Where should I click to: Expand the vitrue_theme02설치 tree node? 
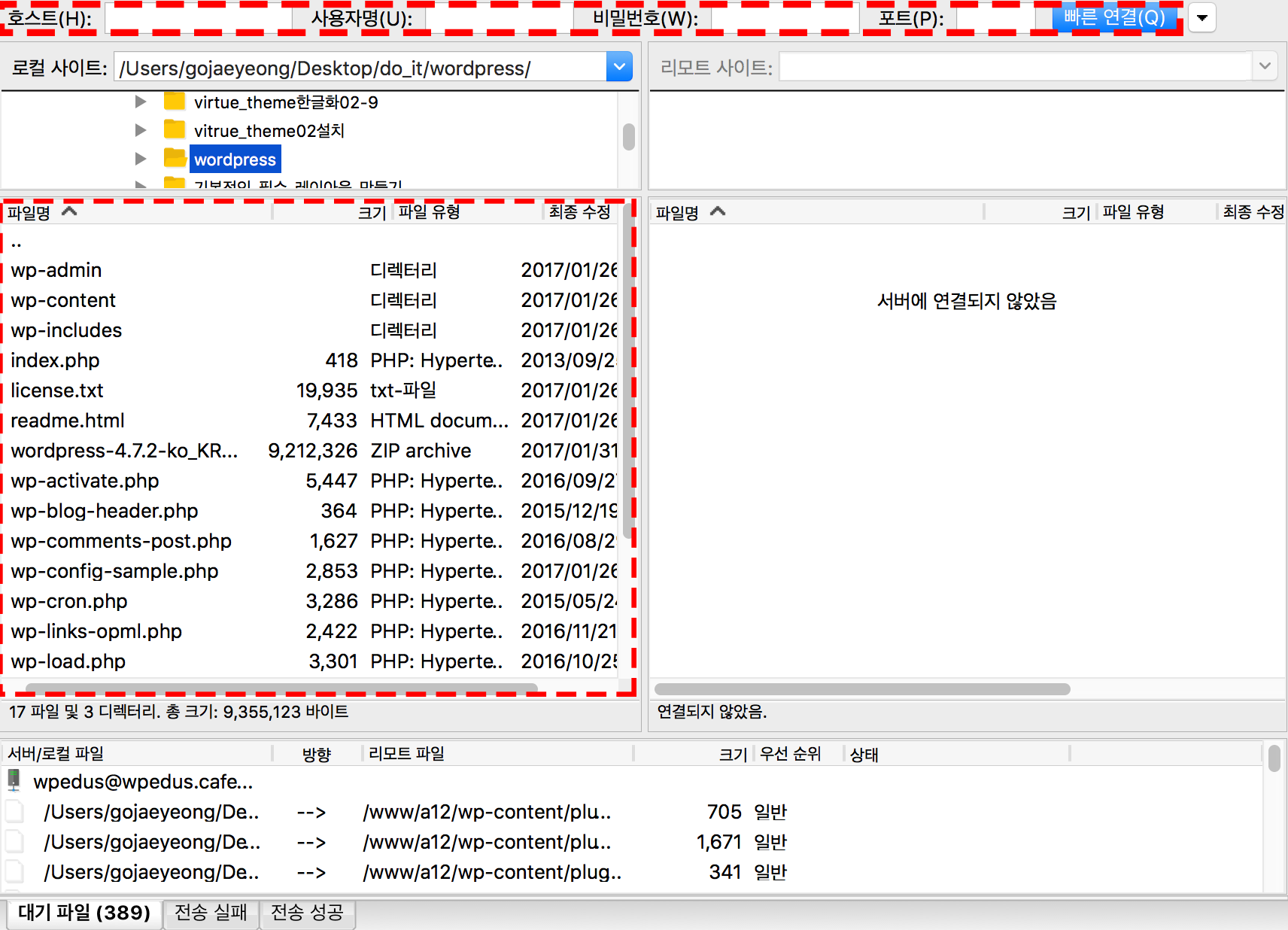(141, 130)
